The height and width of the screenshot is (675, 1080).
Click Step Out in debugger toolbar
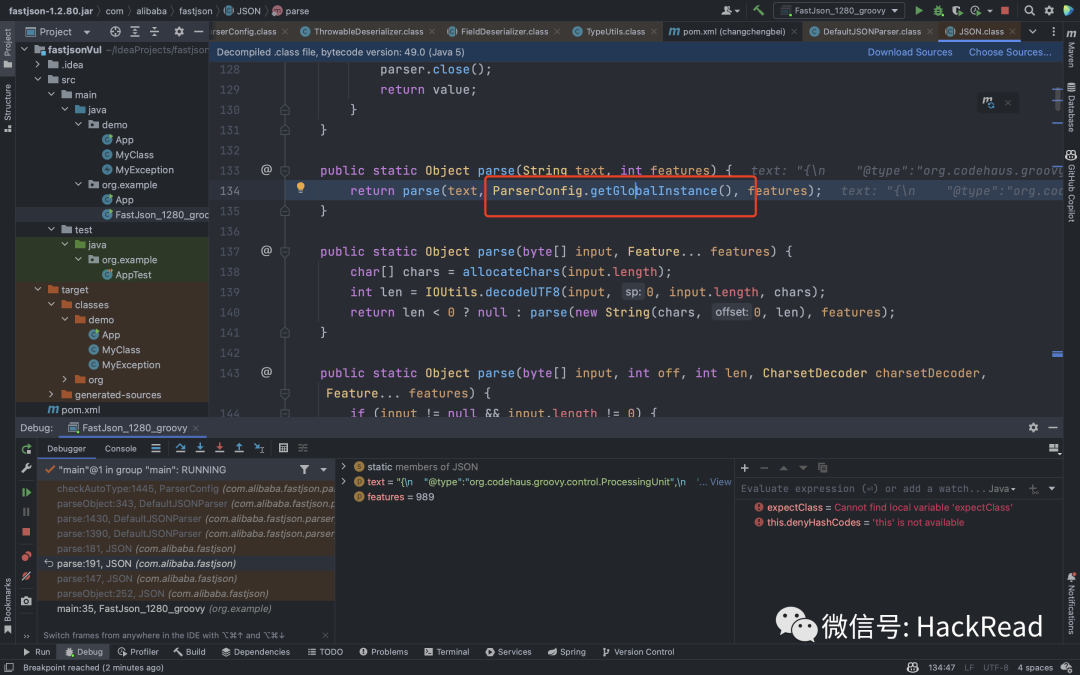pyautogui.click(x=239, y=448)
